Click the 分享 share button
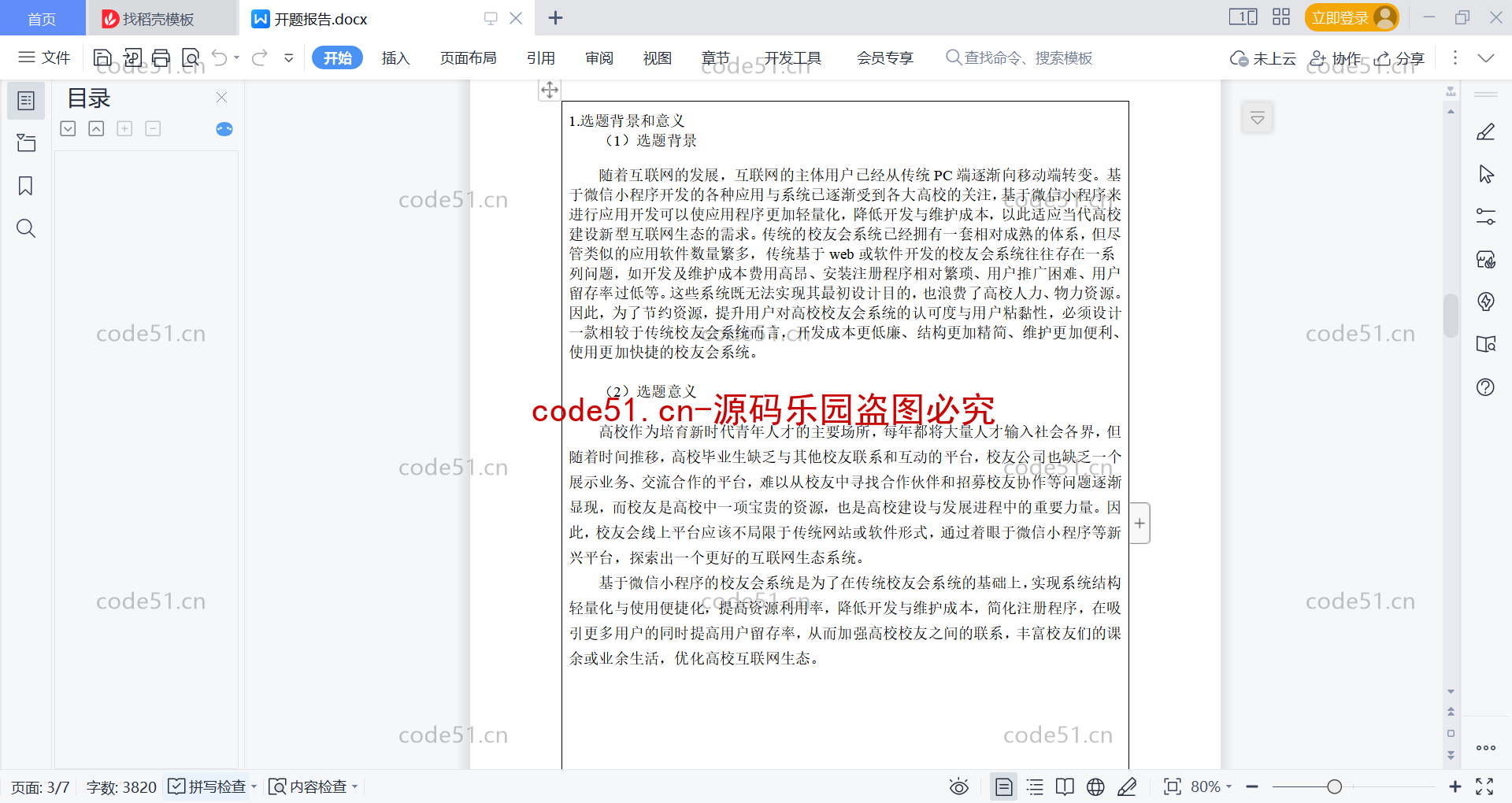 tap(1399, 58)
